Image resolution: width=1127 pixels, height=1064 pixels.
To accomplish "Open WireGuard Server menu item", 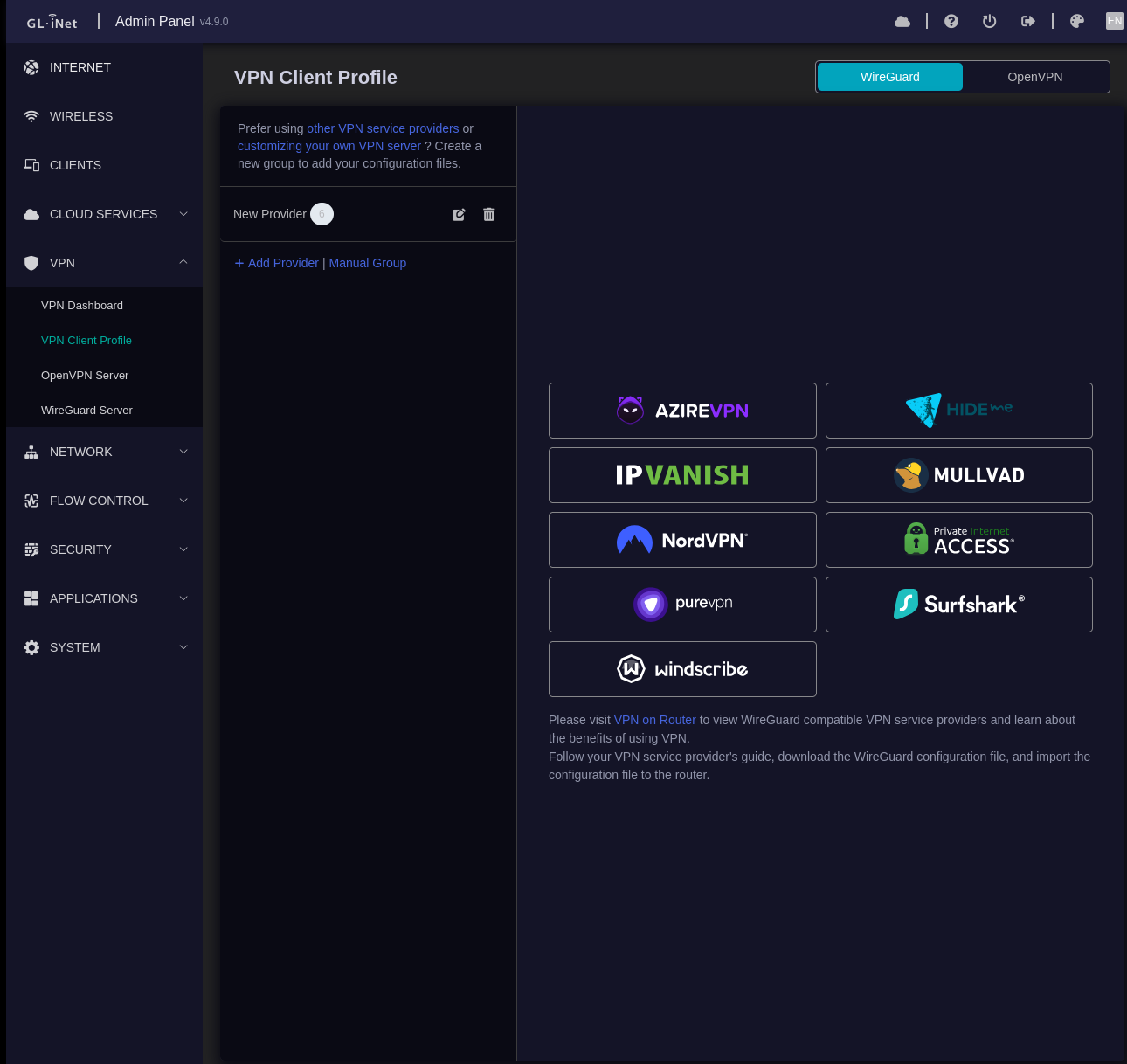I will coord(86,410).
